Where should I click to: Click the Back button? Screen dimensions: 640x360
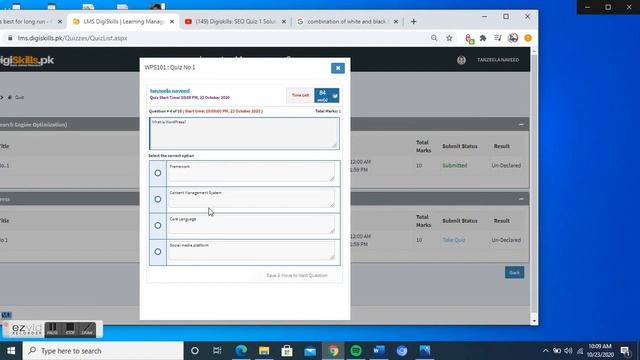[x=514, y=273]
